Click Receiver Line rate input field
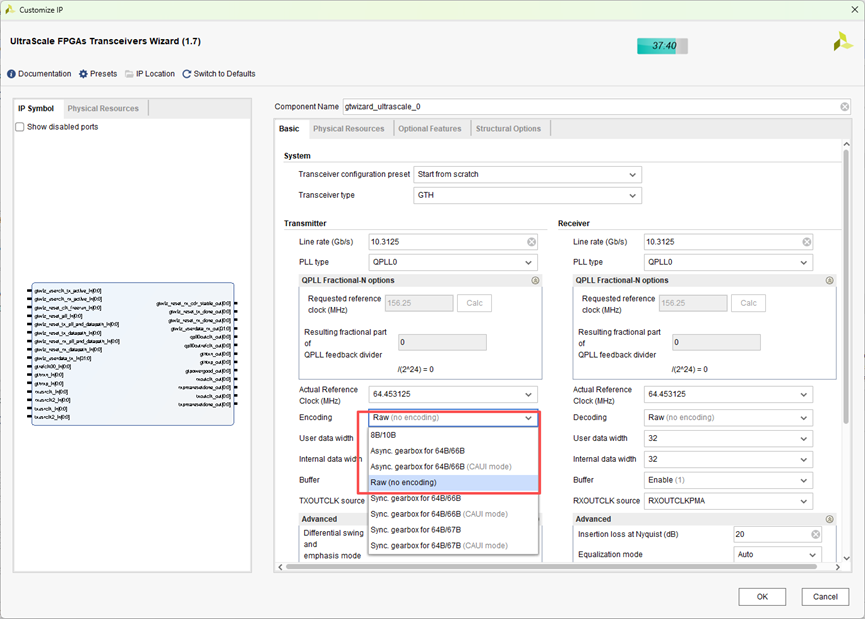This screenshot has width=865, height=619. [x=728, y=242]
